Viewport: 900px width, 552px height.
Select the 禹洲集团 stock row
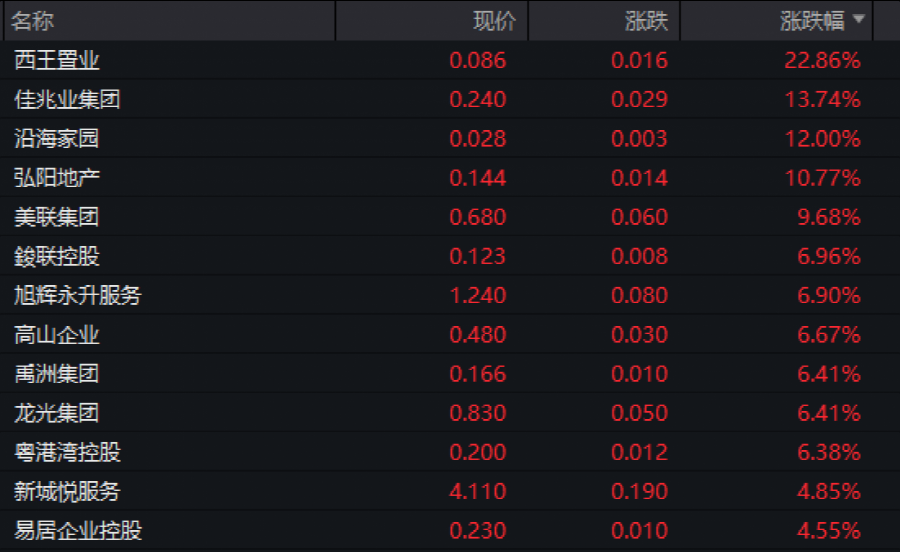point(450,374)
